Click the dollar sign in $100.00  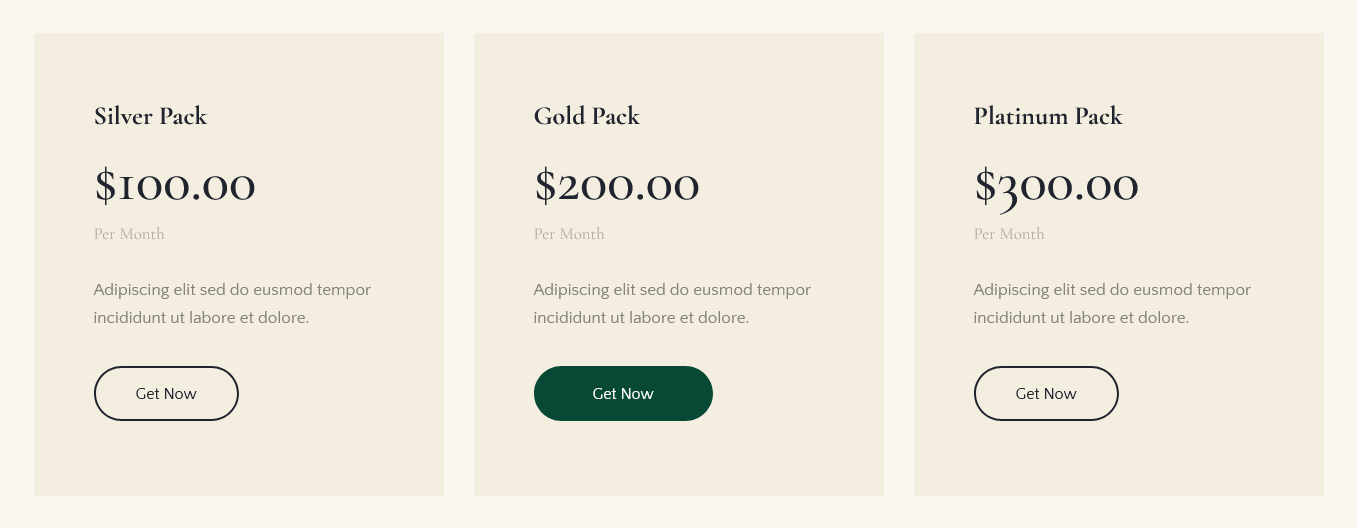click(x=105, y=186)
